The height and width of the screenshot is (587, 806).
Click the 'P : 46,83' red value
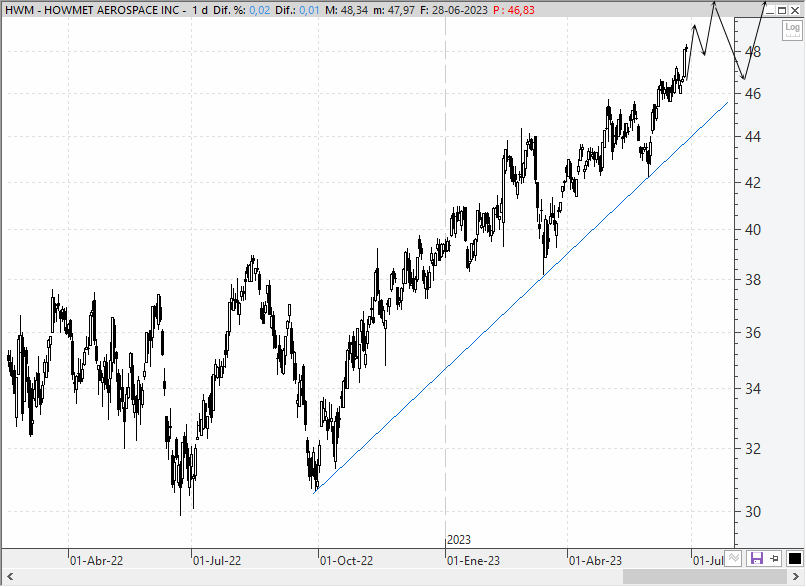pyautogui.click(x=514, y=10)
